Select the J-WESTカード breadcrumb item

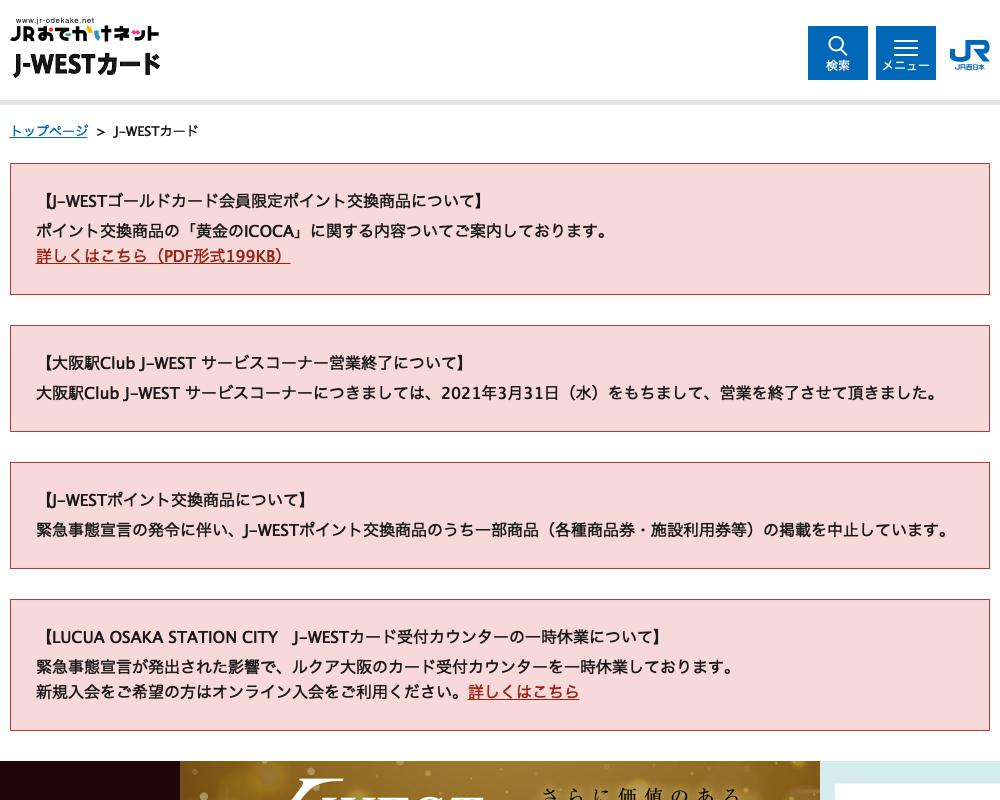point(155,131)
